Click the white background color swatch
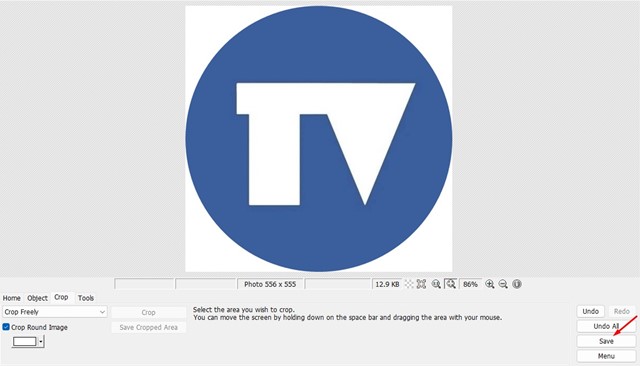 click(24, 342)
